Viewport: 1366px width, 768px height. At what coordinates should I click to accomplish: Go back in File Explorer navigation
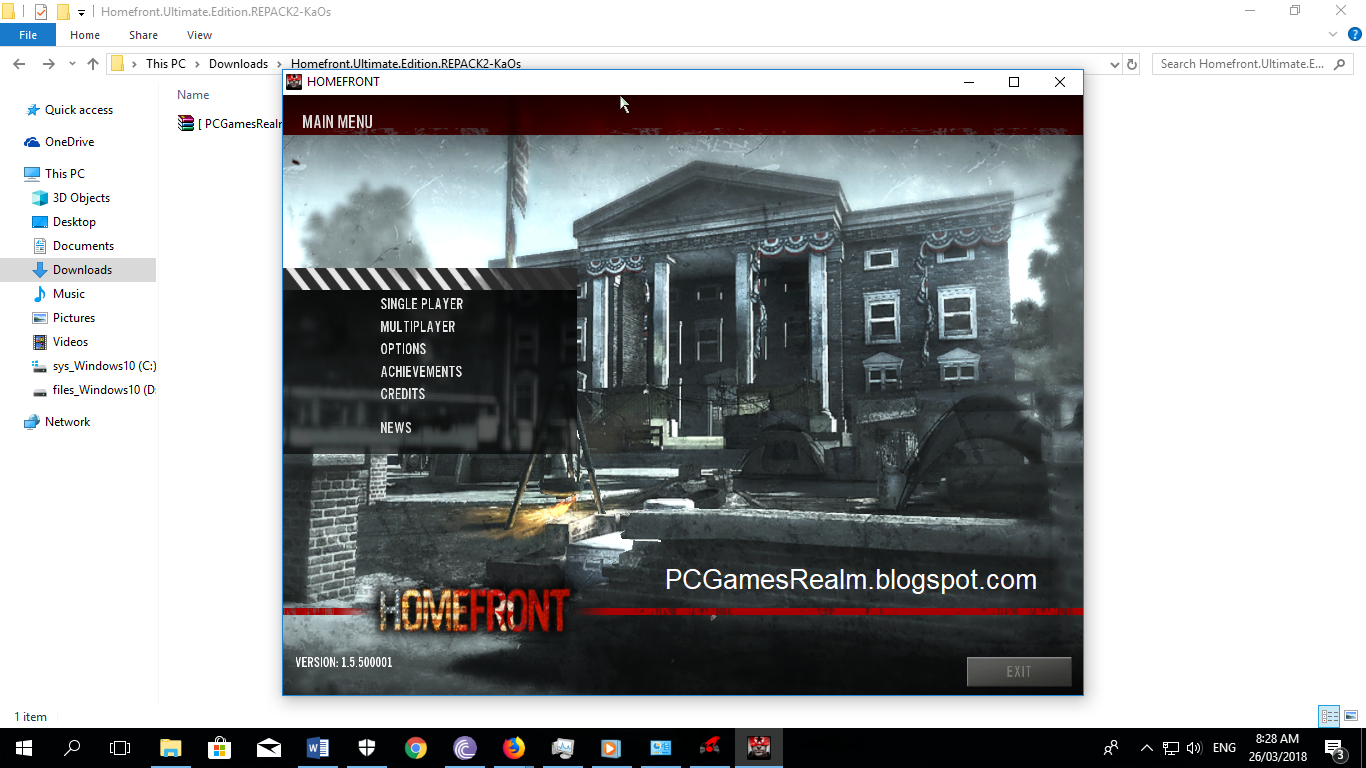pos(19,64)
